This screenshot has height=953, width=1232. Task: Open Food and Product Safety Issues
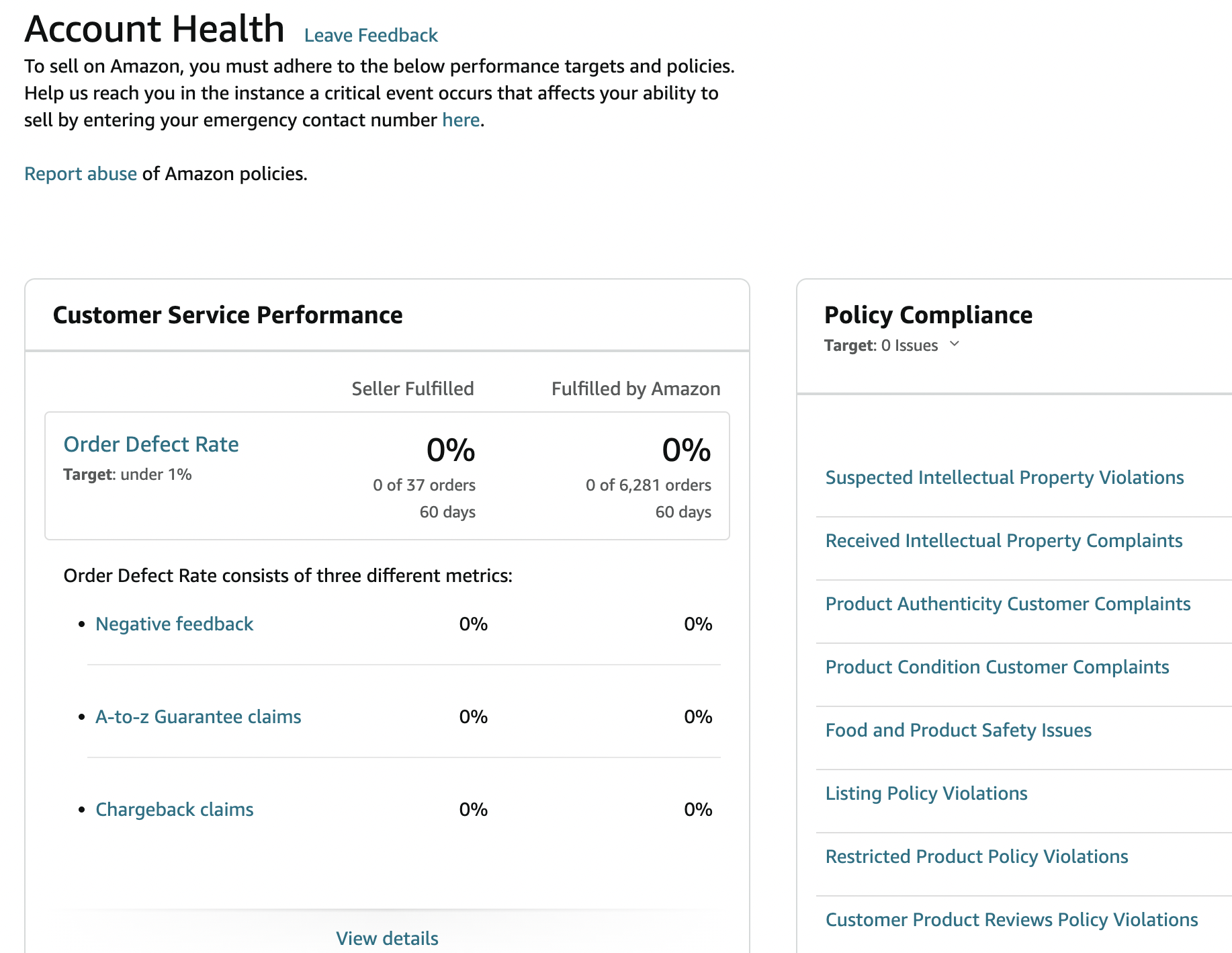(x=958, y=730)
